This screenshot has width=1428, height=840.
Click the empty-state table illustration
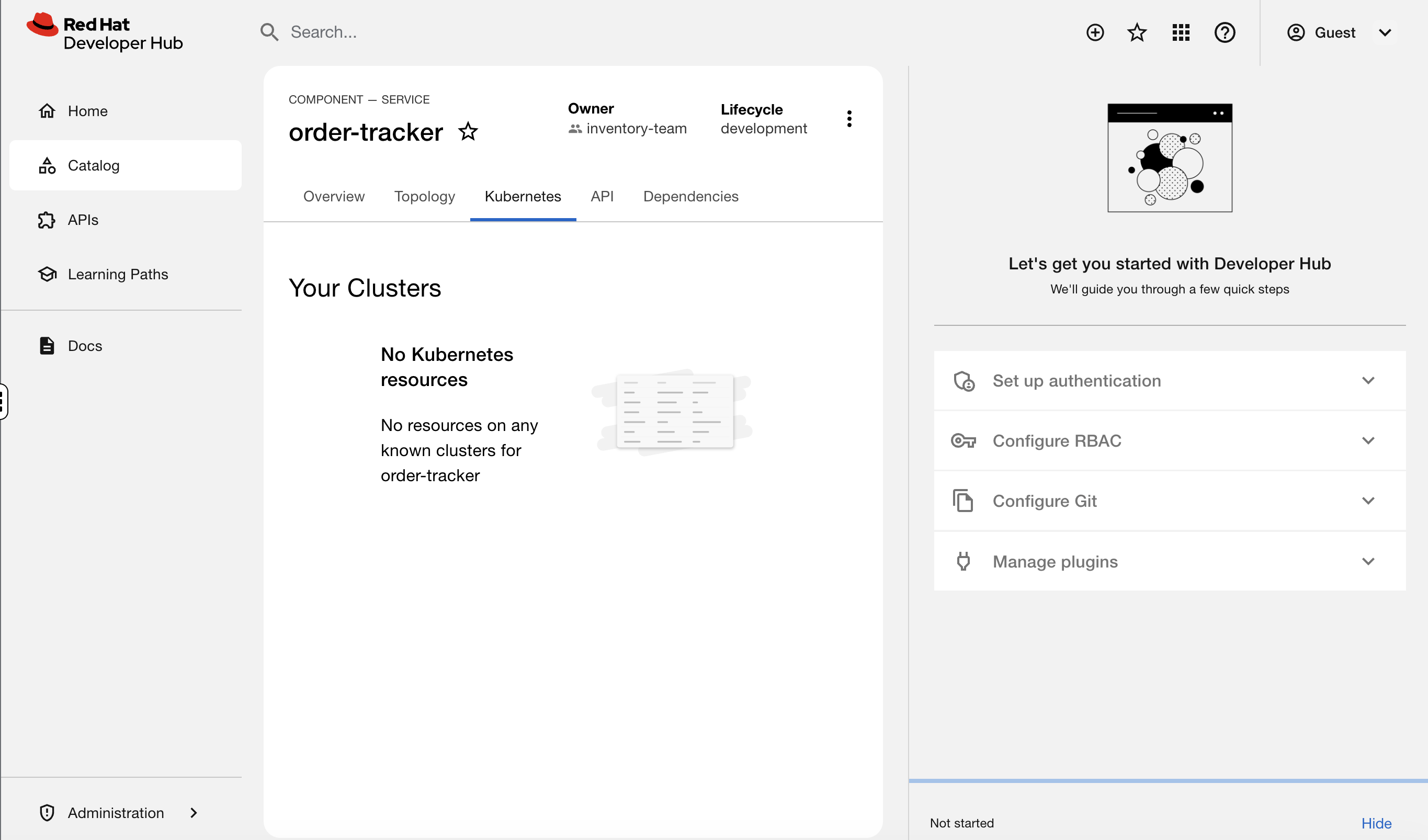[x=673, y=412]
